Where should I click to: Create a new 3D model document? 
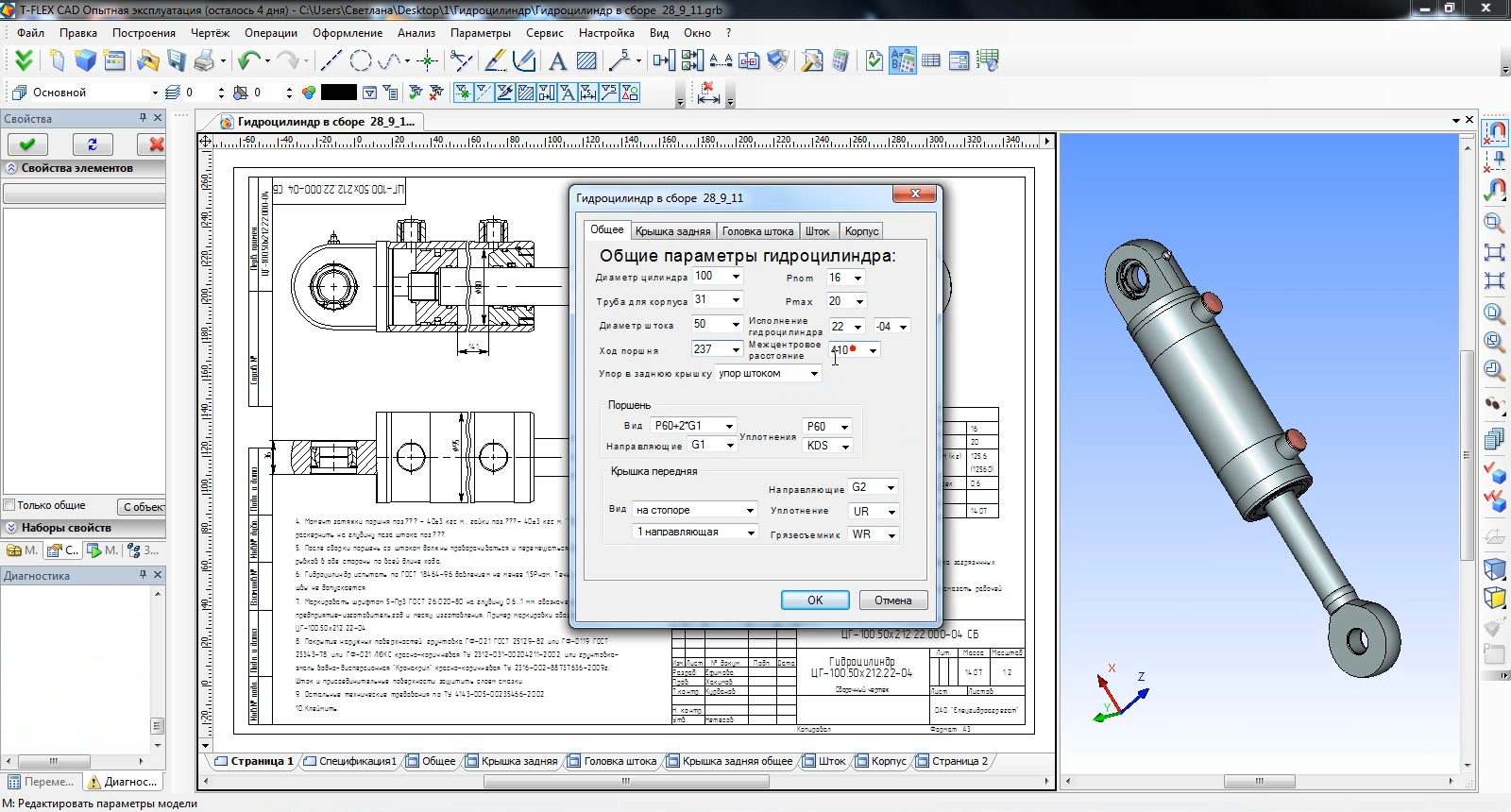(86, 60)
